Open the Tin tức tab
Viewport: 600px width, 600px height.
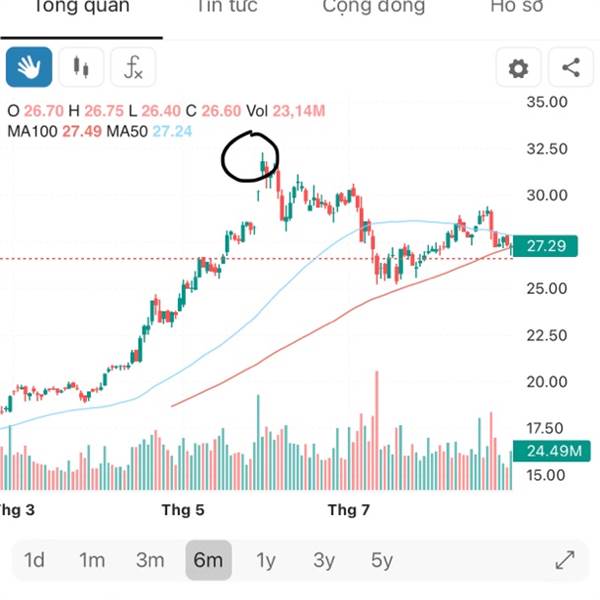tap(226, 8)
